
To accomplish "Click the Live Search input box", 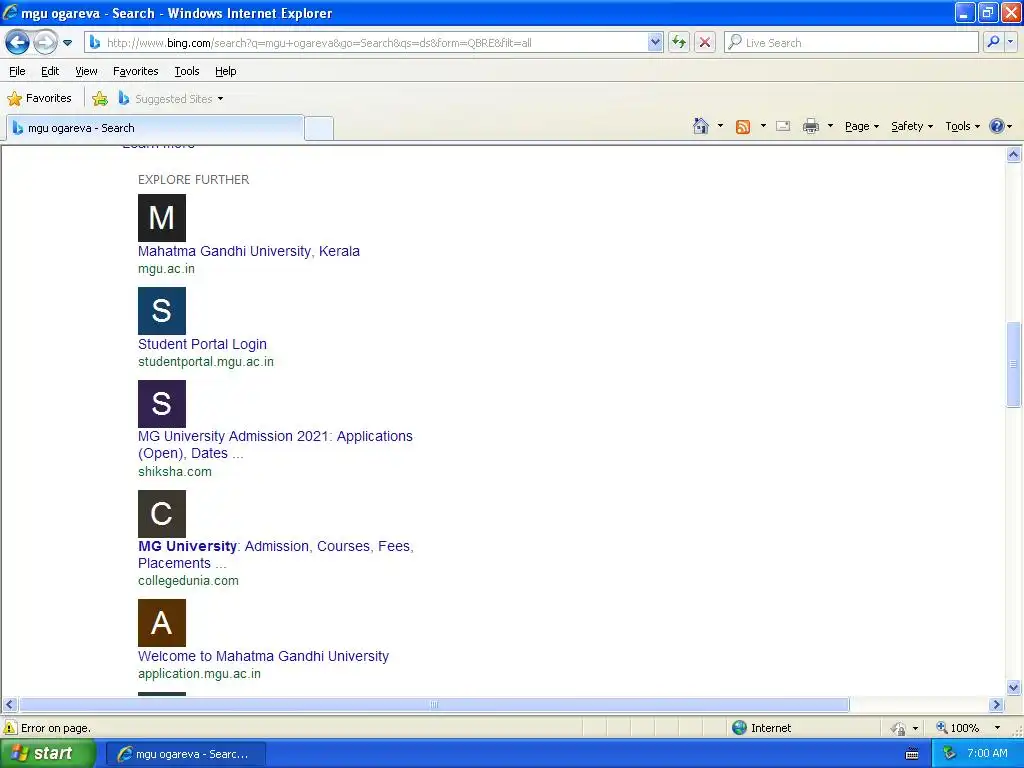I will coord(852,43).
